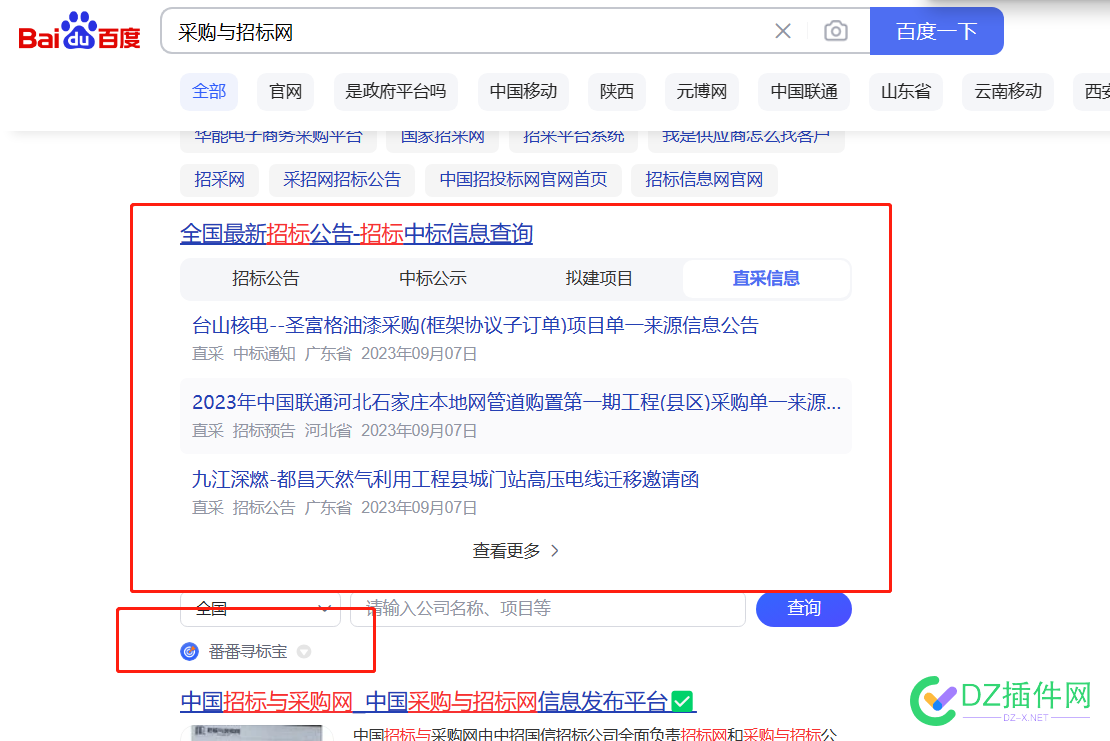1110x741 pixels.
Task: Select the 中国移动 filter chip
Action: 523,91
